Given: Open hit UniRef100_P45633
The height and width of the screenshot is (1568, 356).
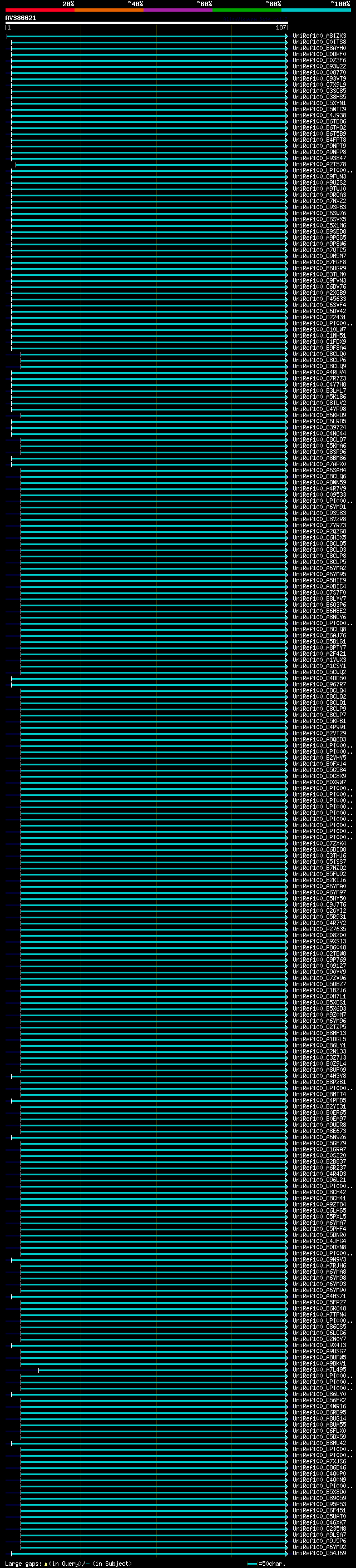Looking at the screenshot, I should point(319,299).
